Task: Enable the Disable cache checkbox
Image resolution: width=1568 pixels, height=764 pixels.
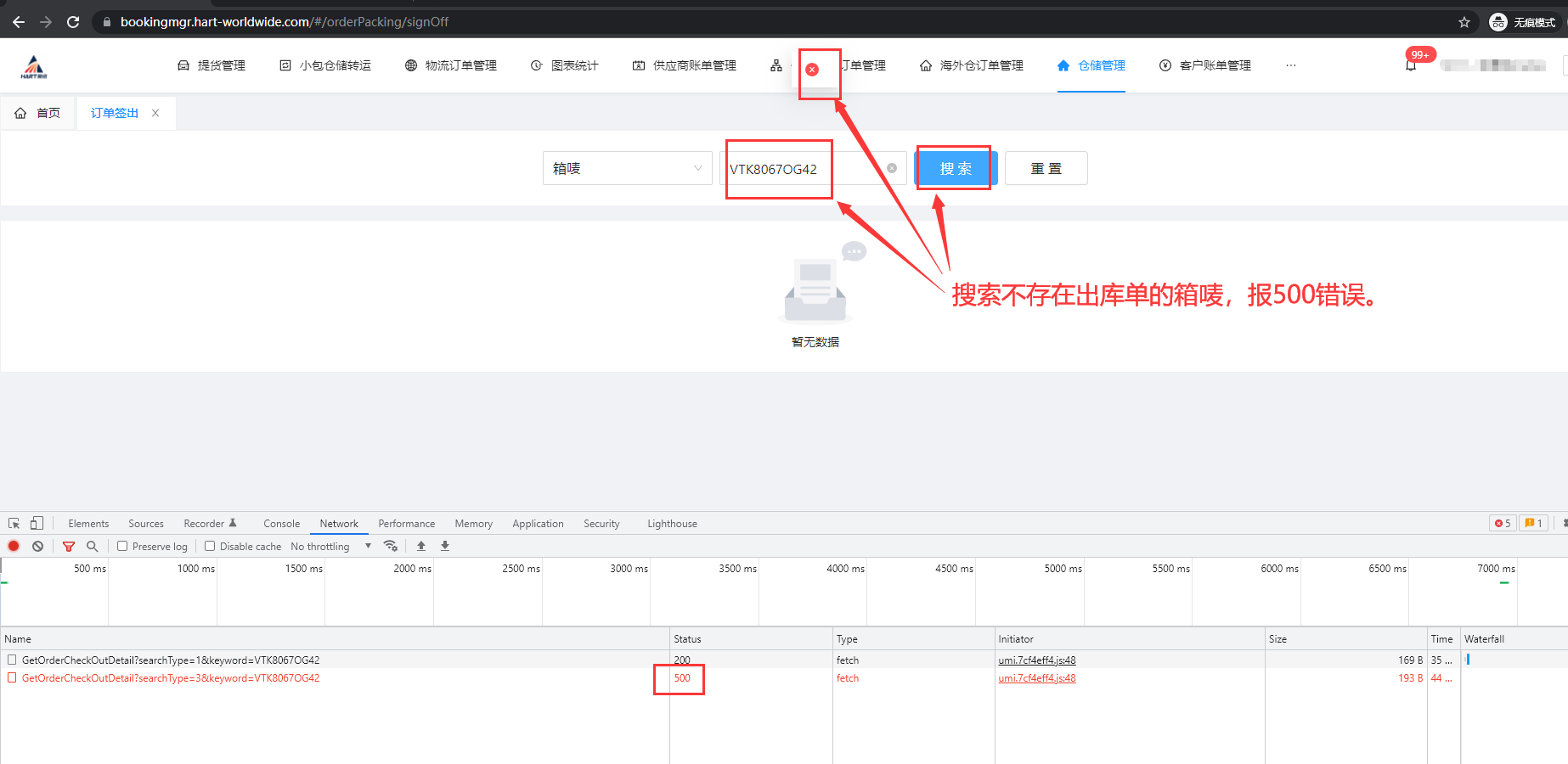Action: [x=210, y=546]
